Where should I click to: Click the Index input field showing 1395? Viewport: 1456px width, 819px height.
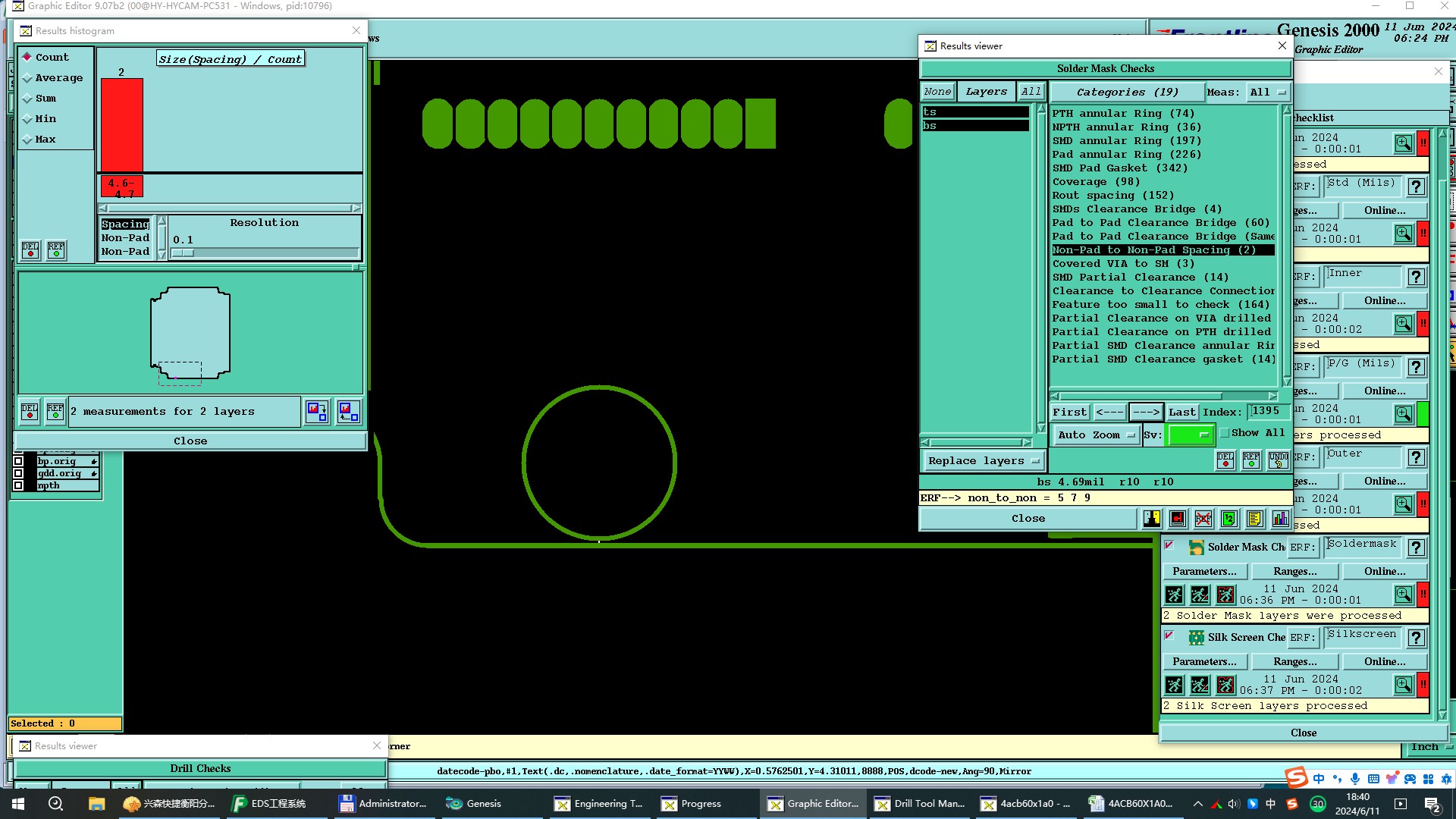click(x=1270, y=411)
